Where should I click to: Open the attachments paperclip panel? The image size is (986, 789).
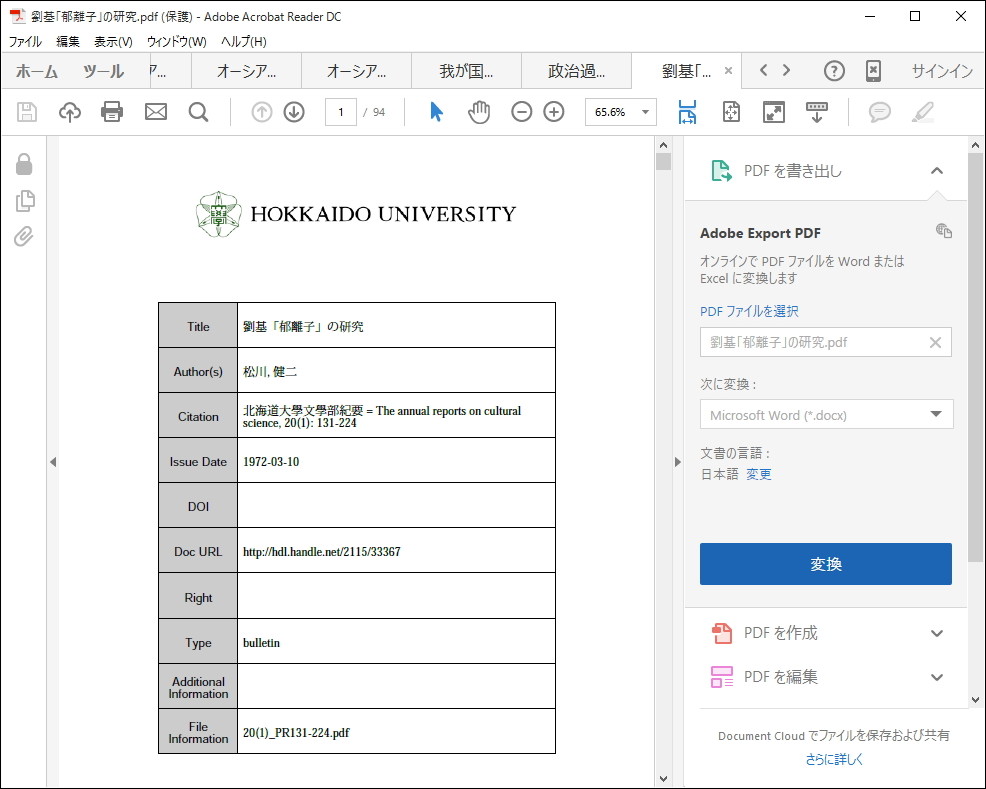tap(24, 237)
